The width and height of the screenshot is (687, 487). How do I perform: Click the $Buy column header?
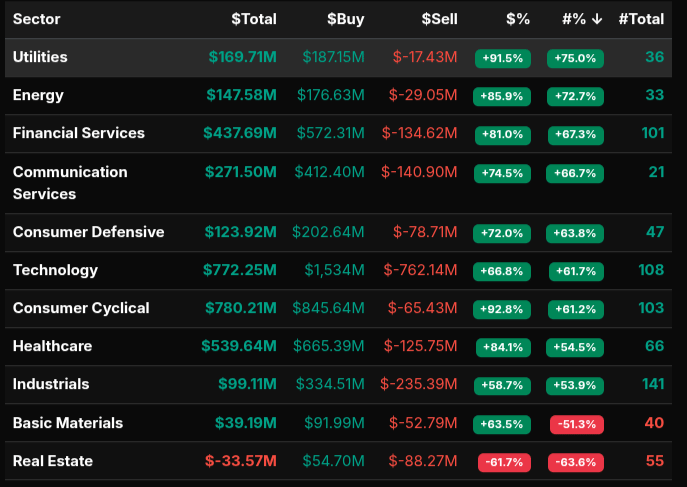345,19
